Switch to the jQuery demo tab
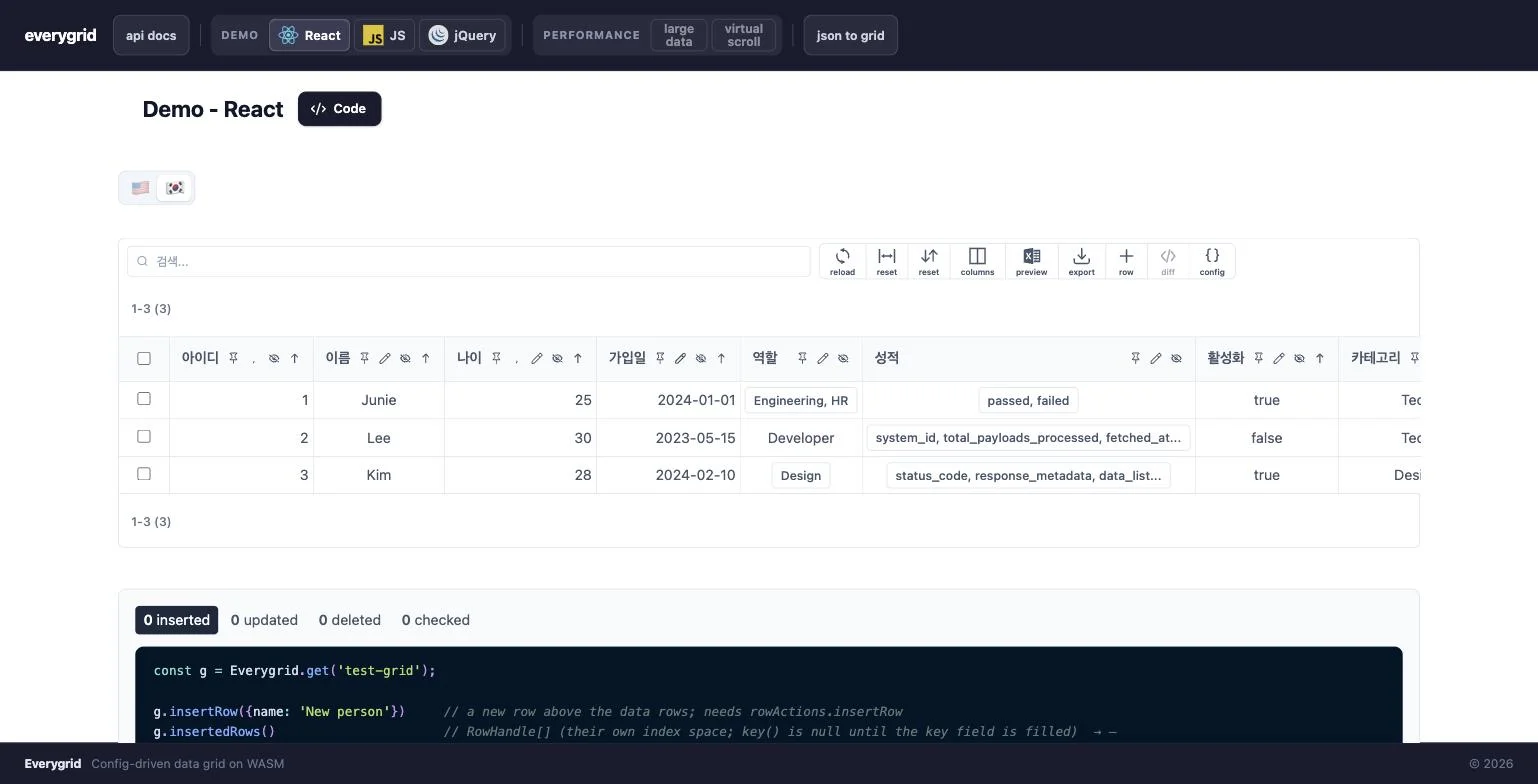This screenshot has width=1538, height=784. pos(462,35)
